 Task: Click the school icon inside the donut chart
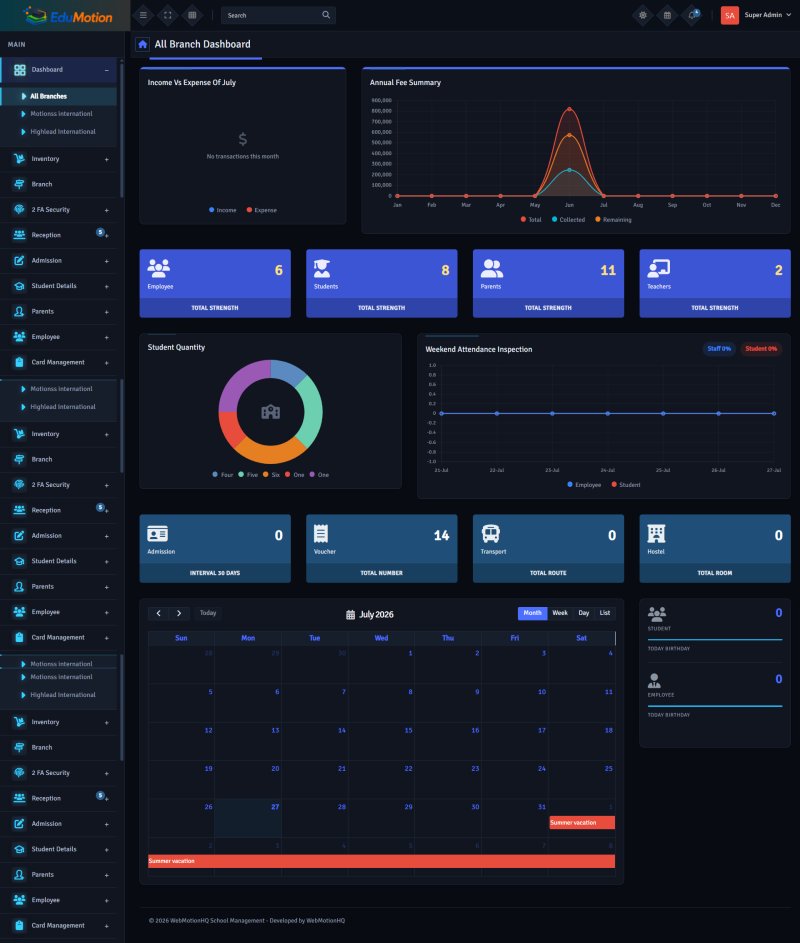tap(271, 412)
